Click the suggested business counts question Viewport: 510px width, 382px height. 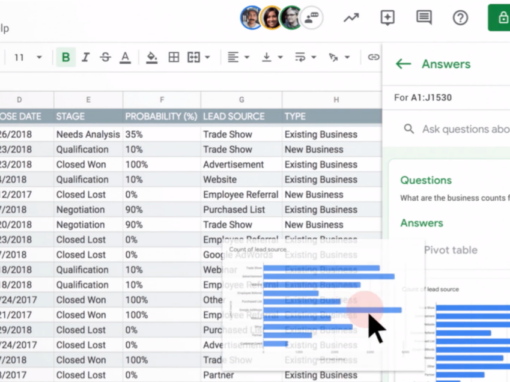455,198
